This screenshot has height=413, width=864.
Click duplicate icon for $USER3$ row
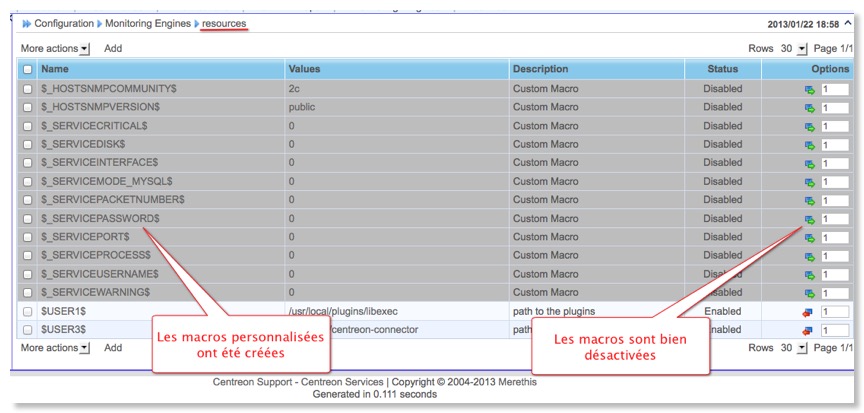click(x=808, y=330)
